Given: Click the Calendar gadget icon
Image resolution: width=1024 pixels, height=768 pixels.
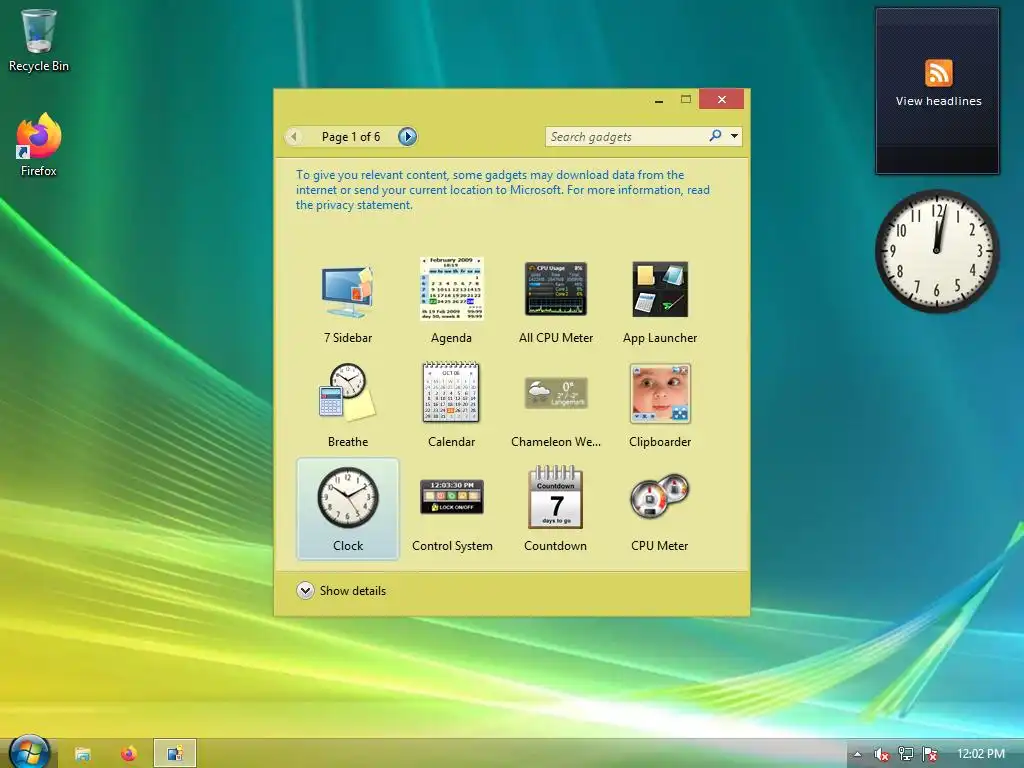Looking at the screenshot, I should click(451, 392).
